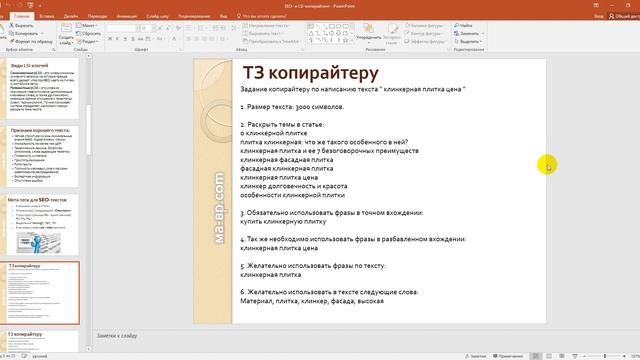This screenshot has width=640, height=360.
Task: Open the Layout (Макет) dropdown
Action: tap(87, 25)
